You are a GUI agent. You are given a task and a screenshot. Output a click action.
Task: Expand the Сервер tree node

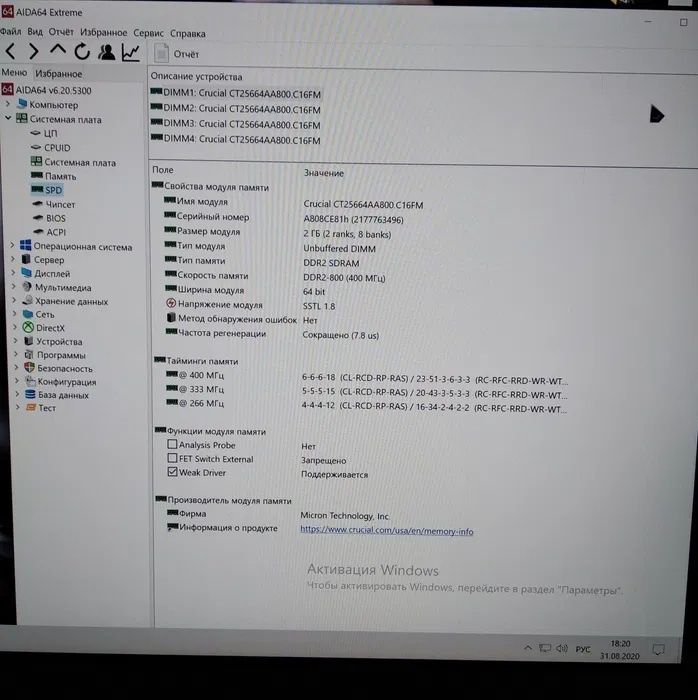(12, 259)
